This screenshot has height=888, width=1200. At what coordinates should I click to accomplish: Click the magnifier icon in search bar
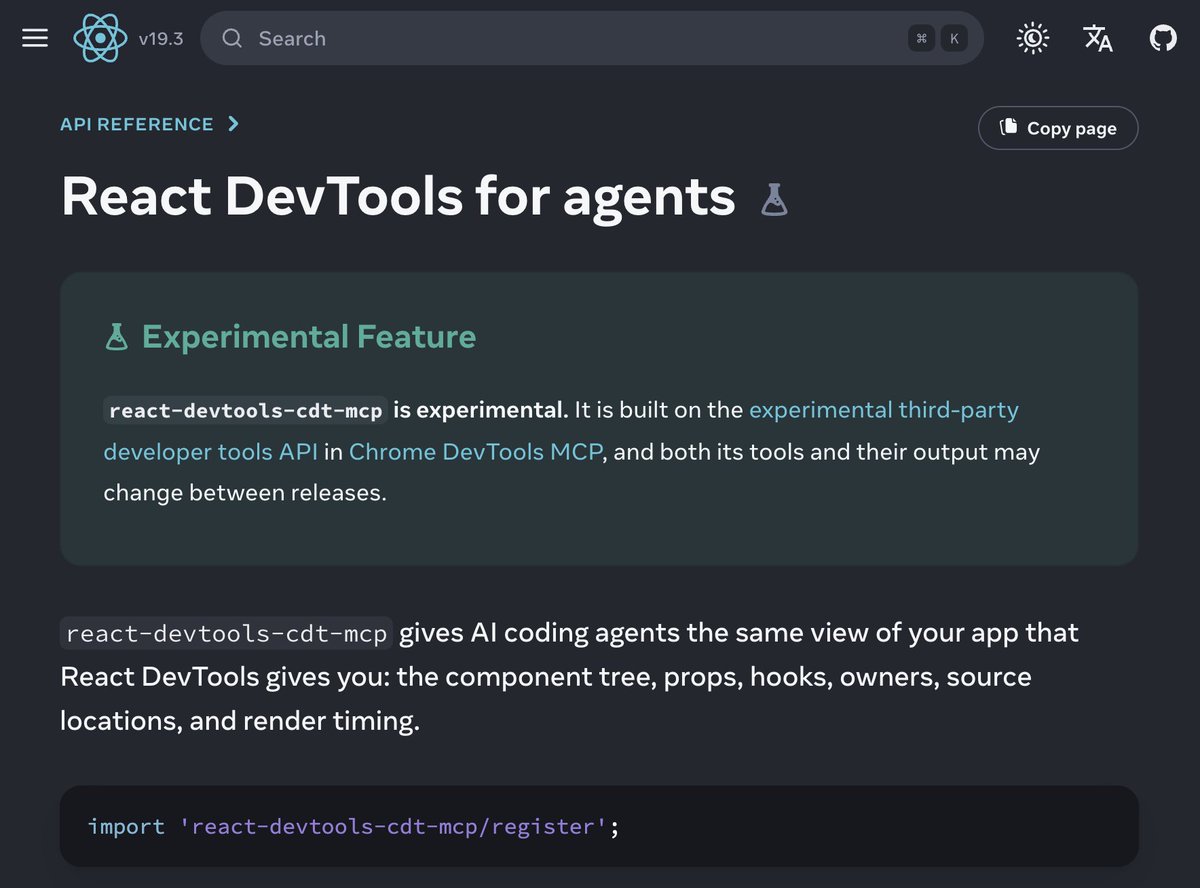[x=232, y=39]
